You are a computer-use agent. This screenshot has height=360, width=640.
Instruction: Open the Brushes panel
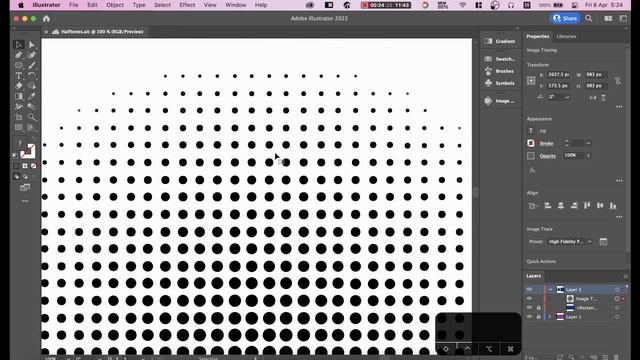(x=500, y=71)
